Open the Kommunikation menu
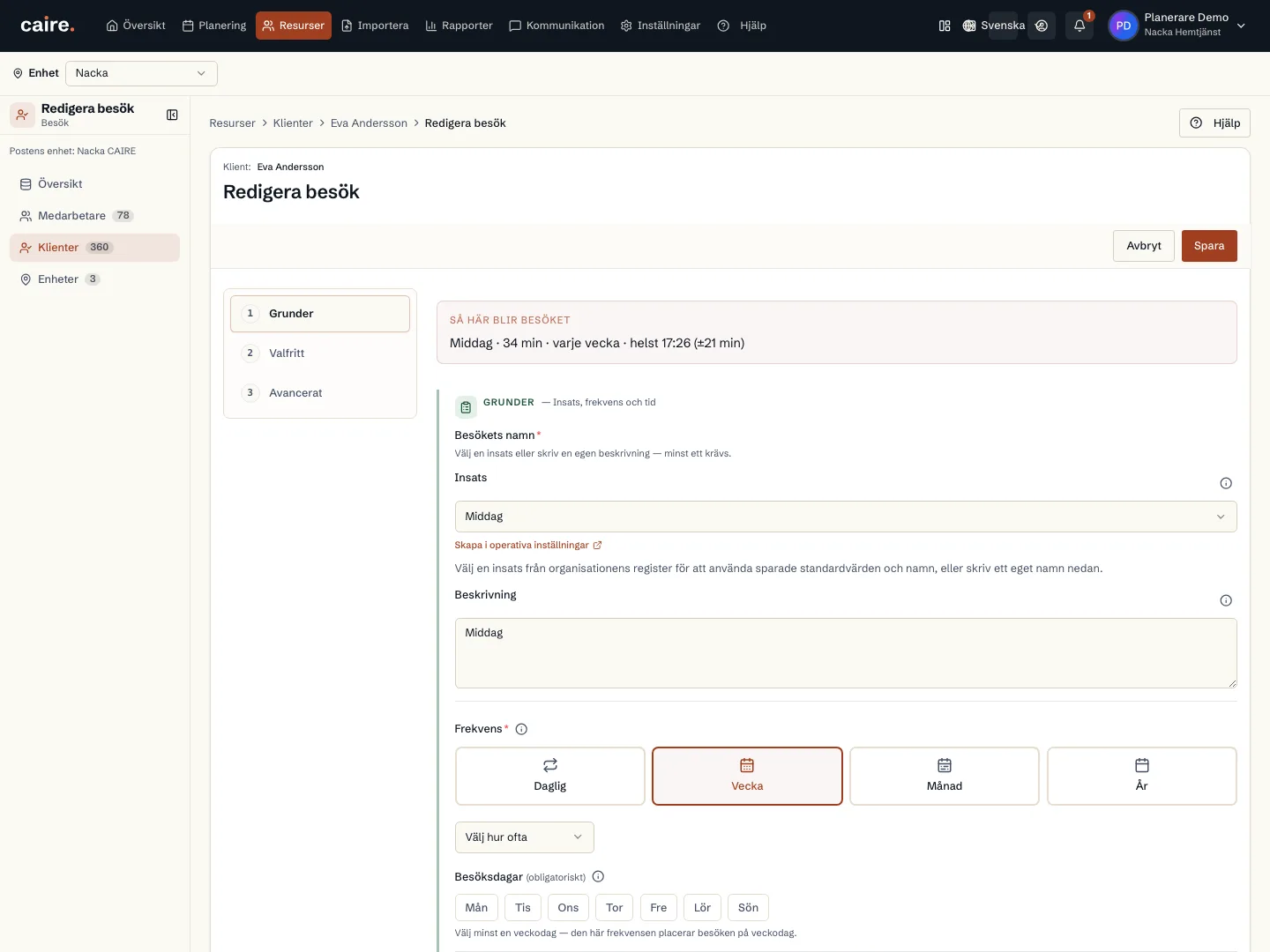 pos(557,26)
